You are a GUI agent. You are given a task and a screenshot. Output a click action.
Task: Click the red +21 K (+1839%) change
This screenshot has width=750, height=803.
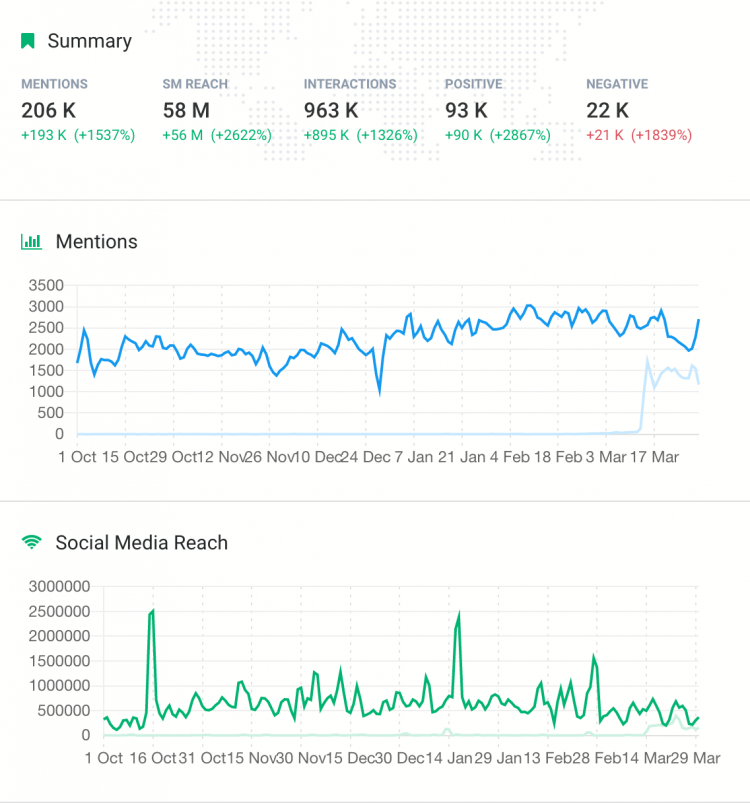click(638, 135)
